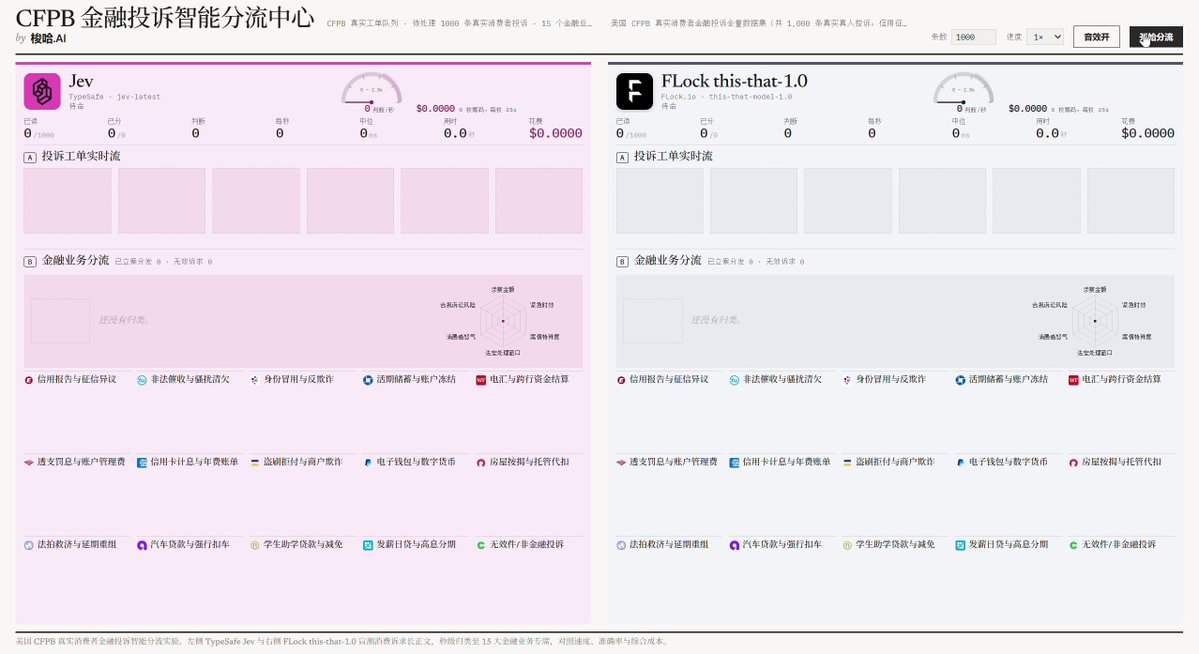Open the 速度 speed dropdown
The width and height of the screenshot is (1199, 654).
pos(1045,37)
